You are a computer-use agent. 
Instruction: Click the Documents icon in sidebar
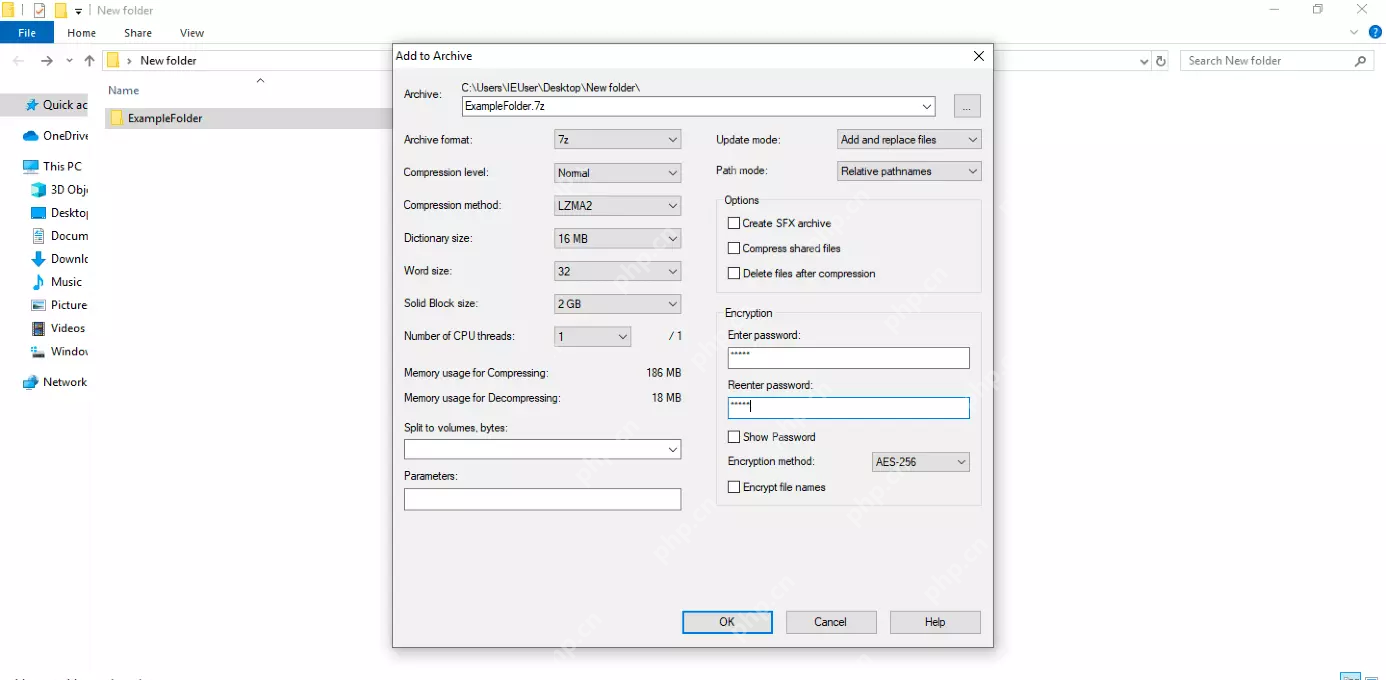[39, 236]
